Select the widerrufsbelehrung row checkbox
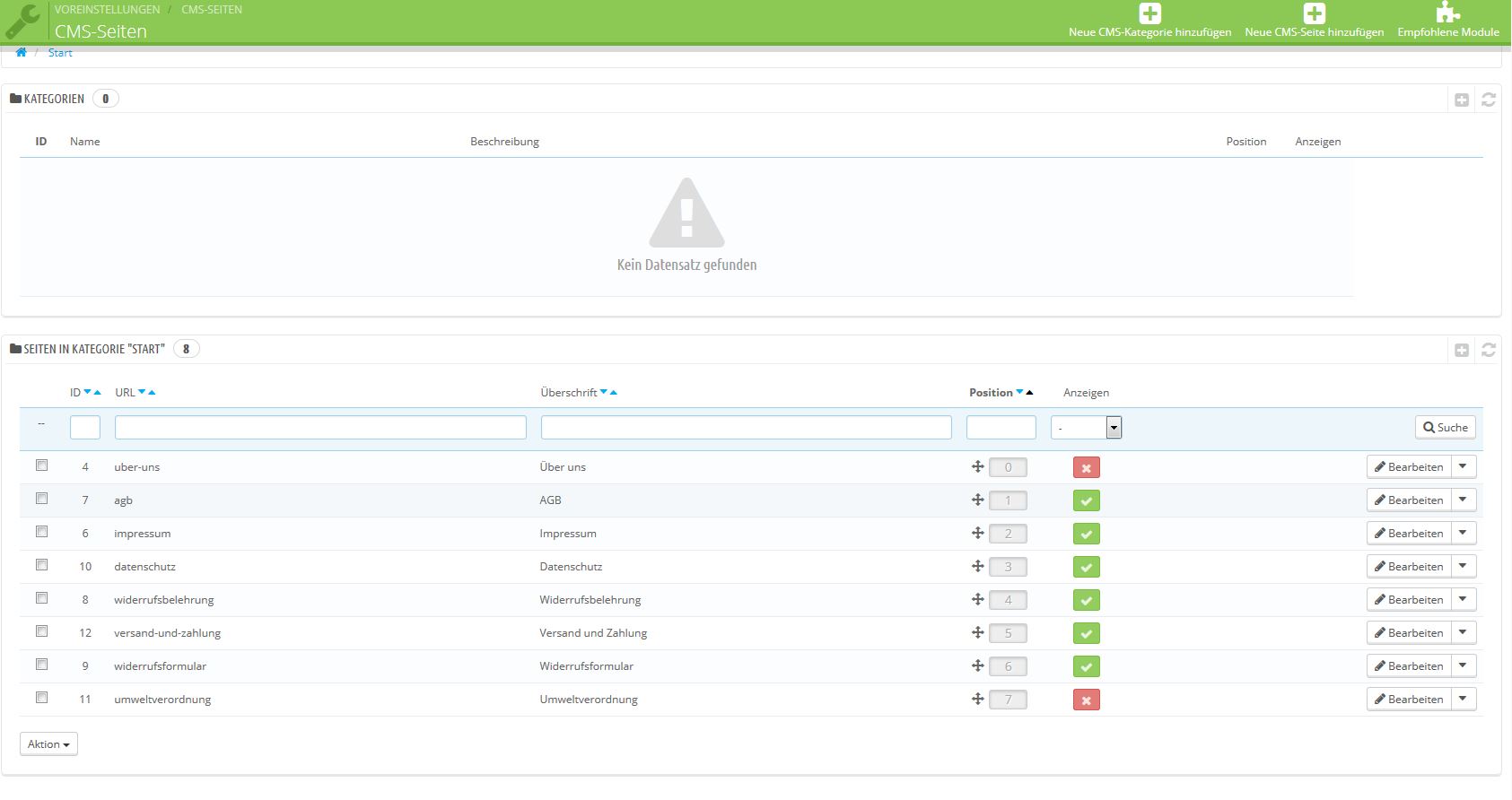The image size is (1512, 800). pyautogui.click(x=41, y=598)
